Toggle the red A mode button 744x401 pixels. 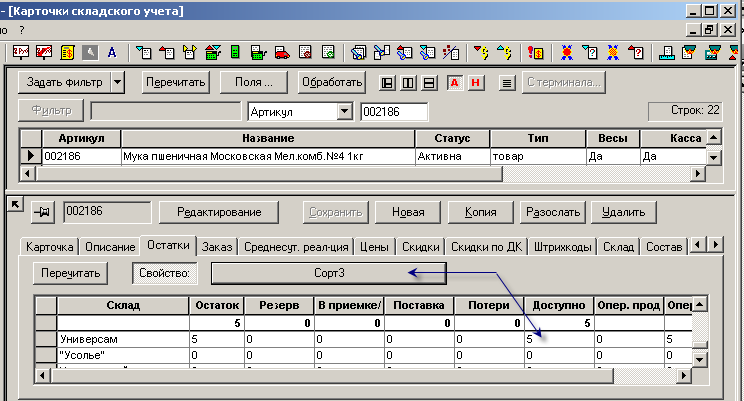coord(454,83)
